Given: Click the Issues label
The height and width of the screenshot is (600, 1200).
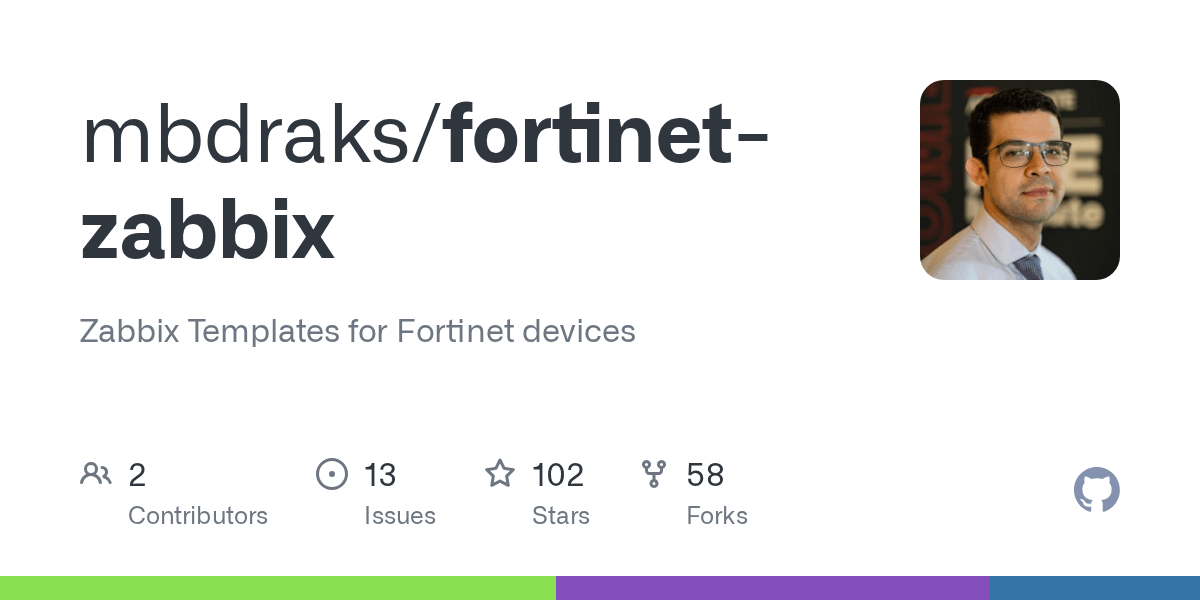Looking at the screenshot, I should tap(400, 516).
